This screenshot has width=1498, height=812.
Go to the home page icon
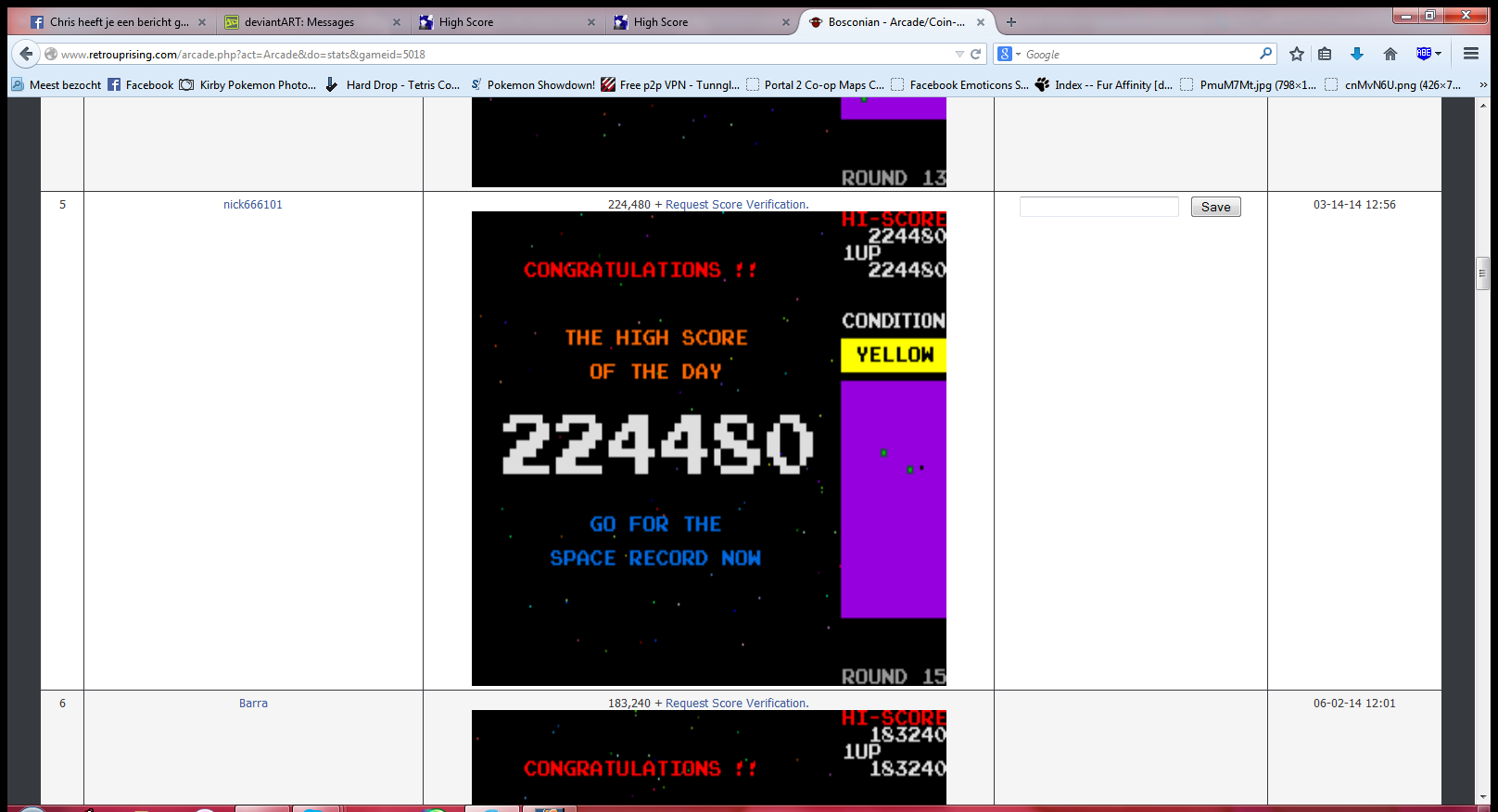1390,54
